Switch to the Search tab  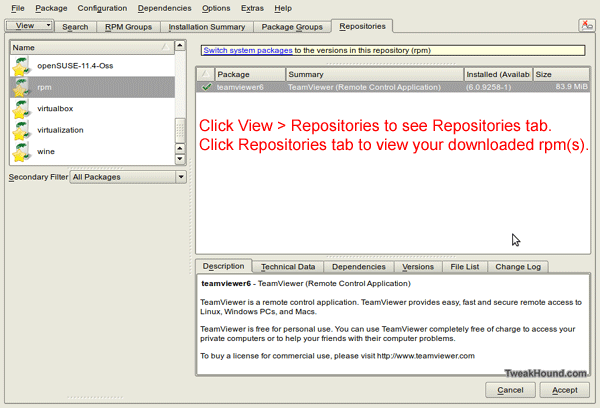(75, 27)
